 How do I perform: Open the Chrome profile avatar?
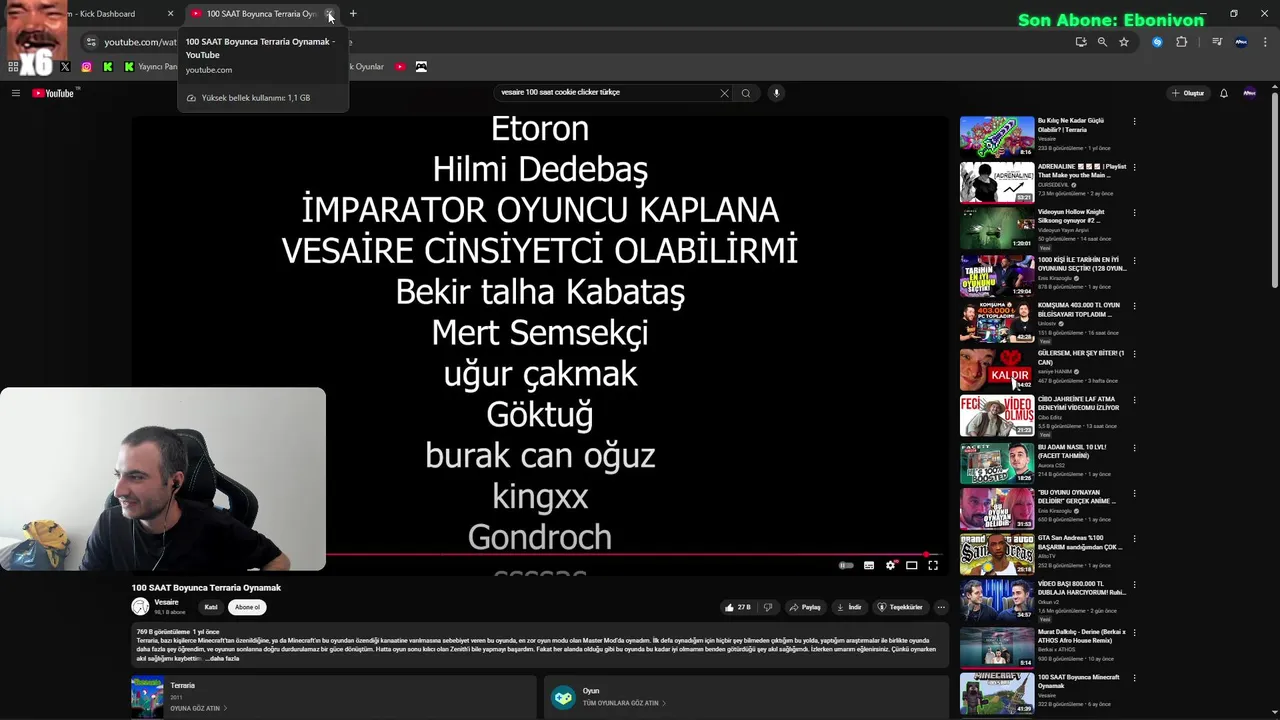pyautogui.click(x=1241, y=42)
